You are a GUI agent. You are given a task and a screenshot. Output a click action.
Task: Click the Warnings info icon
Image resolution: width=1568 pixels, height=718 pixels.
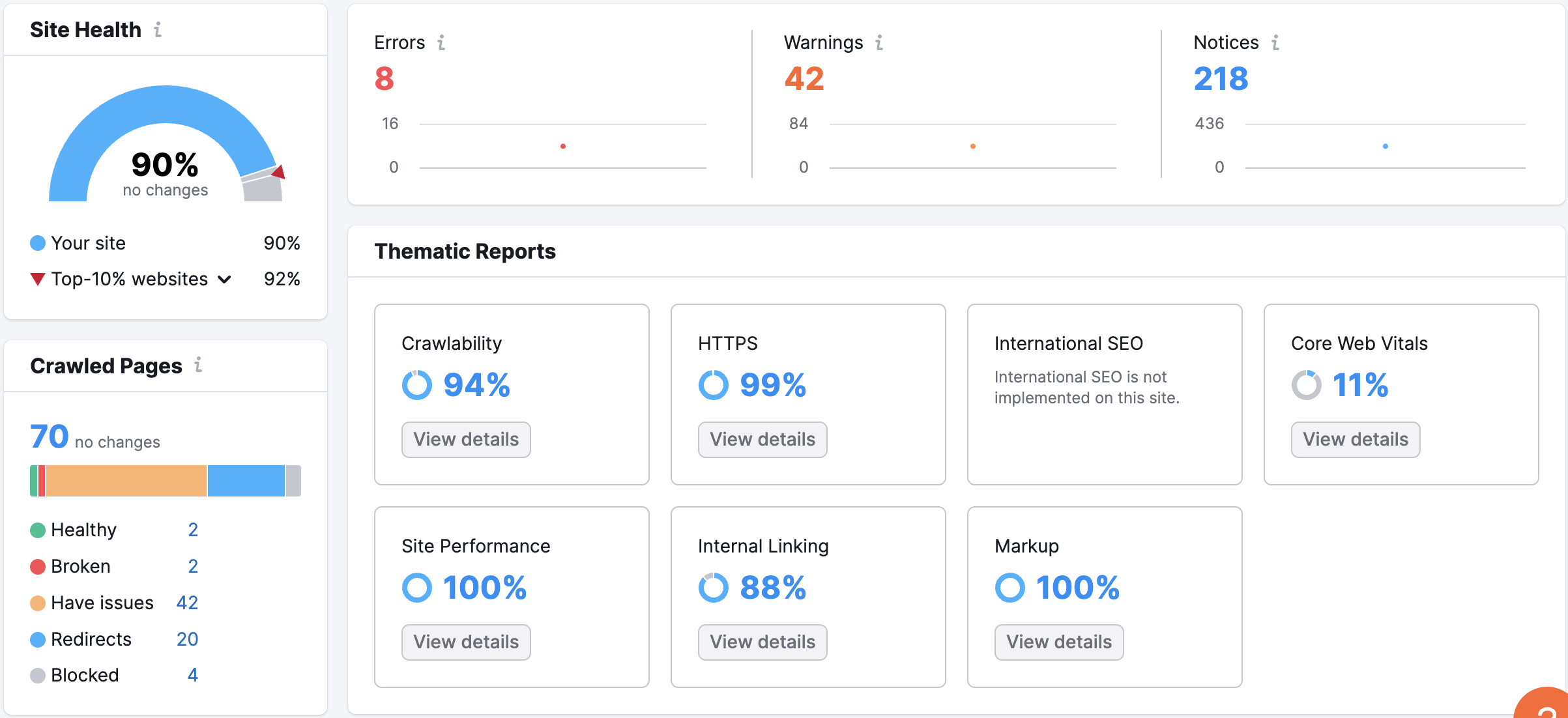click(879, 42)
